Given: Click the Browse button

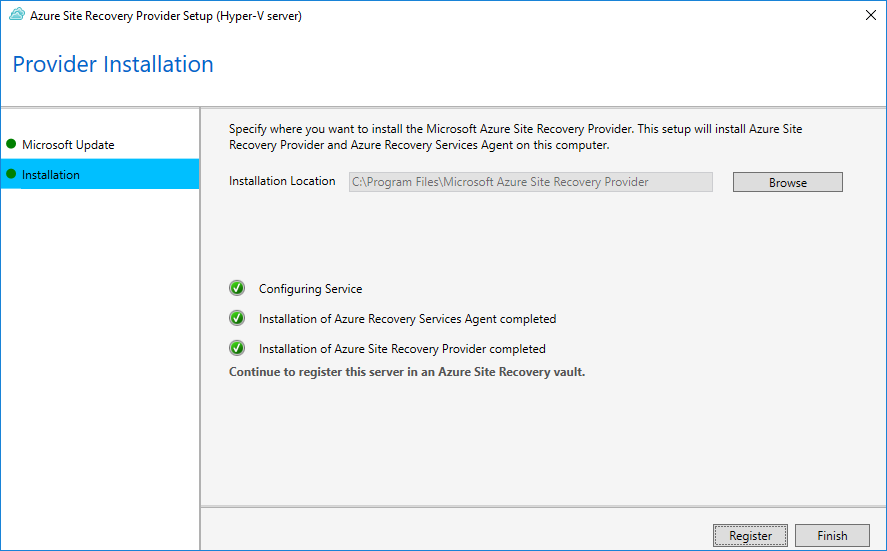Looking at the screenshot, I should [x=787, y=182].
